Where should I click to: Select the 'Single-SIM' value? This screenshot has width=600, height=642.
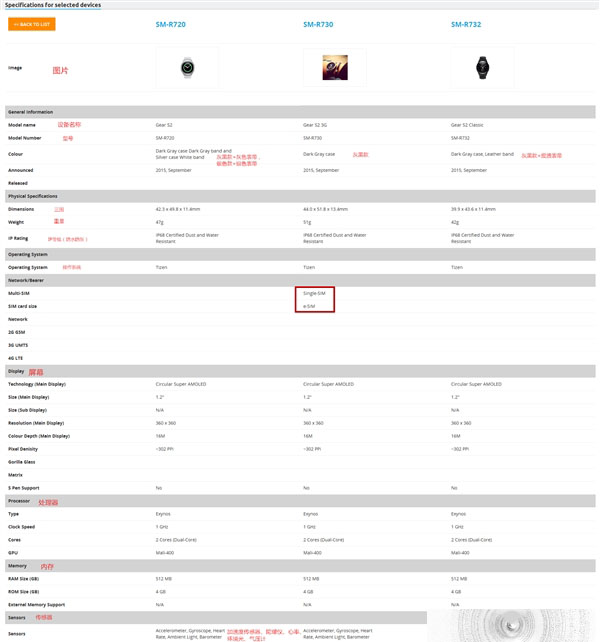pyautogui.click(x=314, y=294)
